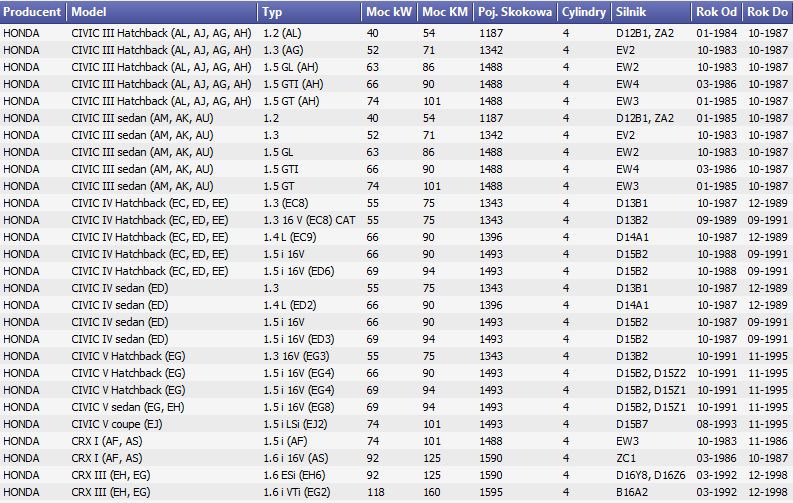Click the Moc kW column header
Image resolution: width=793 pixels, height=503 pixels.
pos(389,12)
